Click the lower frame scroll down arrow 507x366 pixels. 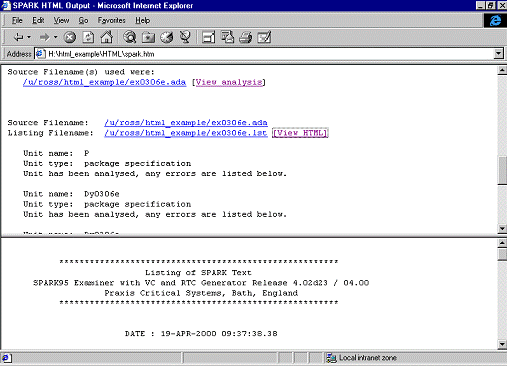coord(502,344)
